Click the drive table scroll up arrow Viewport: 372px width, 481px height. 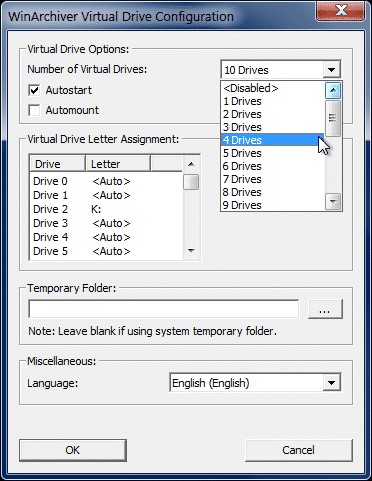coord(191,164)
